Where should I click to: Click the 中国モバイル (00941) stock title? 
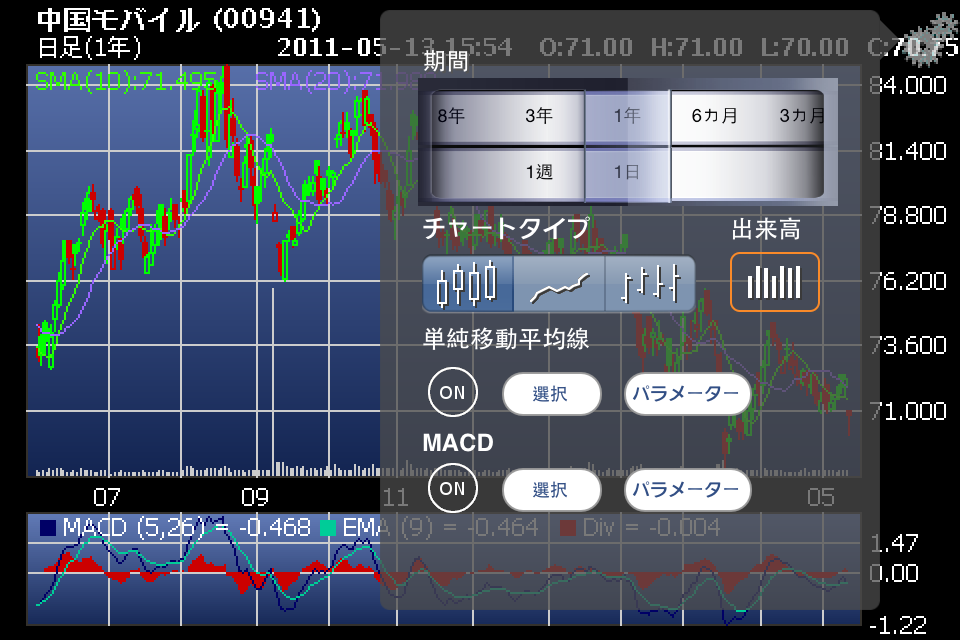click(x=179, y=20)
